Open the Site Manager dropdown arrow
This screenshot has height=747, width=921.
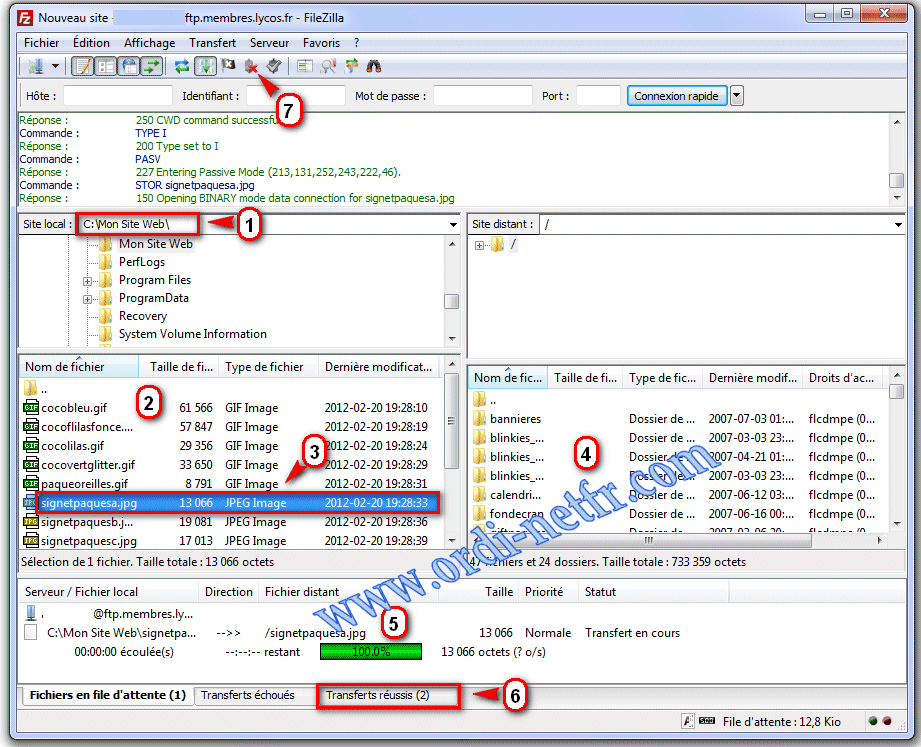pyautogui.click(x=55, y=66)
